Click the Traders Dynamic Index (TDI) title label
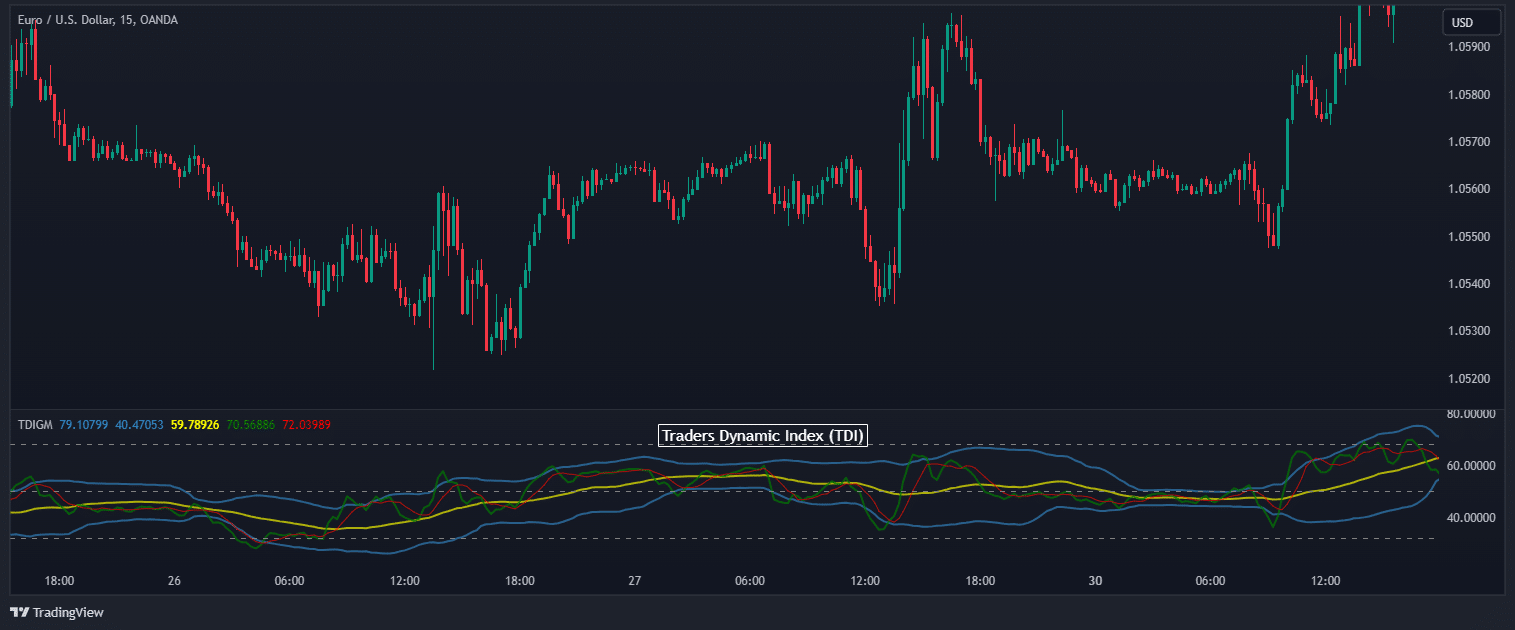The image size is (1515, 630). coord(762,435)
